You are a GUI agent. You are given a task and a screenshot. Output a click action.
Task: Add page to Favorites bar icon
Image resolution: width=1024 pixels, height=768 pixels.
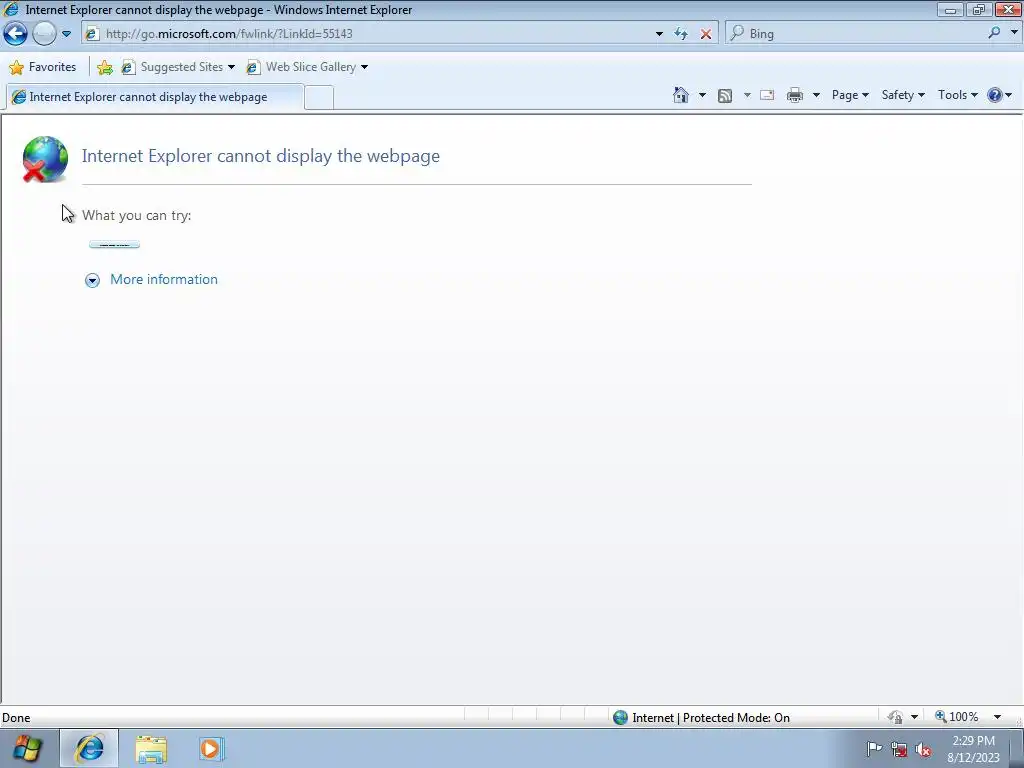pyautogui.click(x=104, y=67)
